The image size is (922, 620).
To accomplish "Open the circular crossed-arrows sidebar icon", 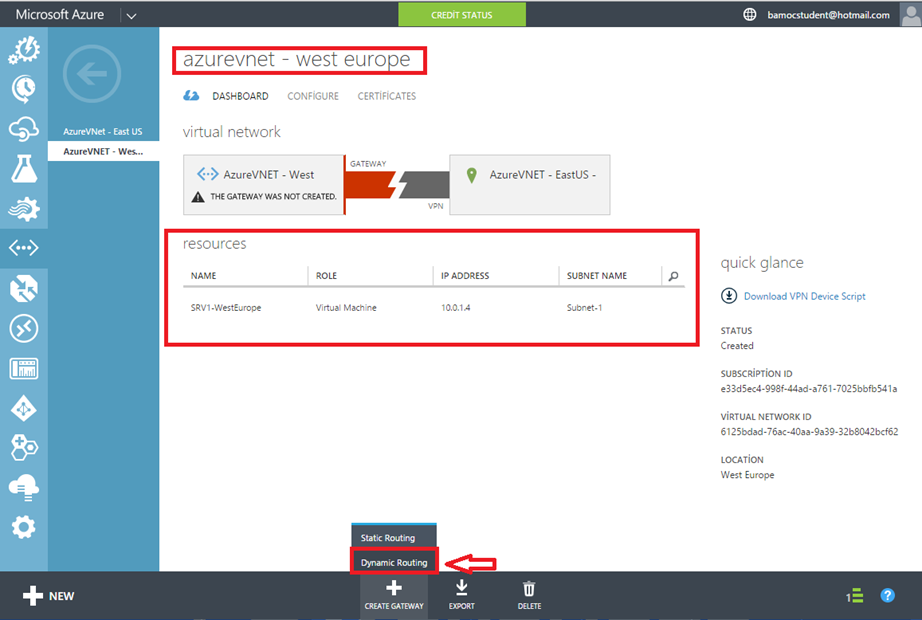I will pos(24,328).
